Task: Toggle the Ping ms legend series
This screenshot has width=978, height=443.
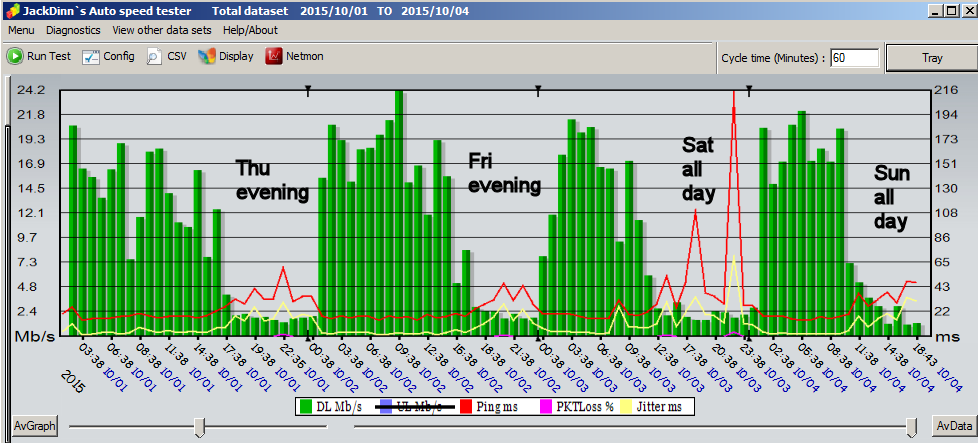Action: [x=465, y=406]
